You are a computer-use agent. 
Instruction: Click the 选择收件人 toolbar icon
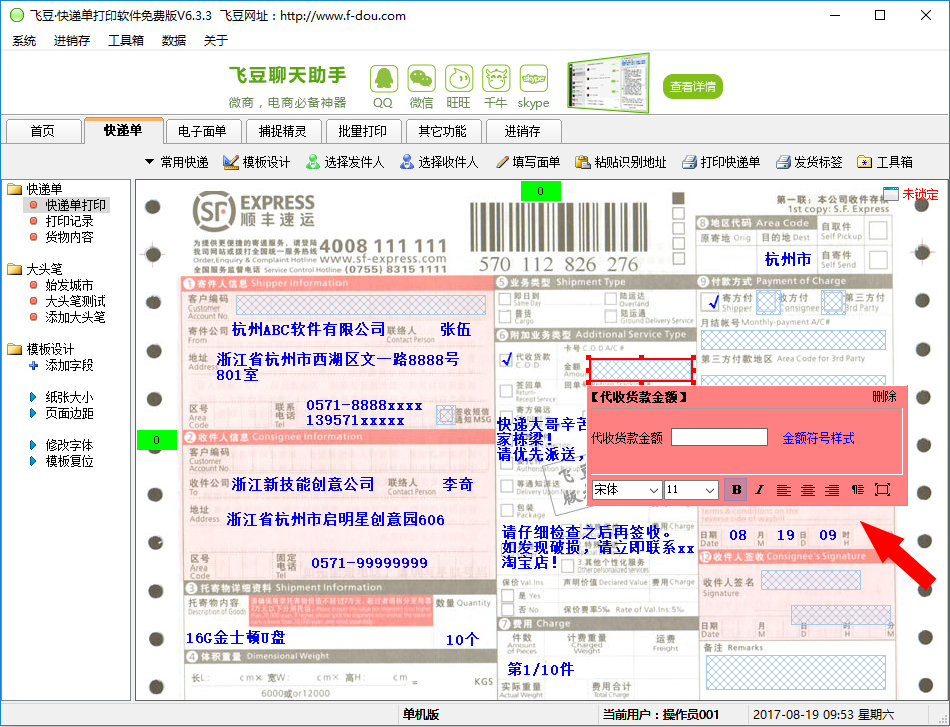click(407, 162)
